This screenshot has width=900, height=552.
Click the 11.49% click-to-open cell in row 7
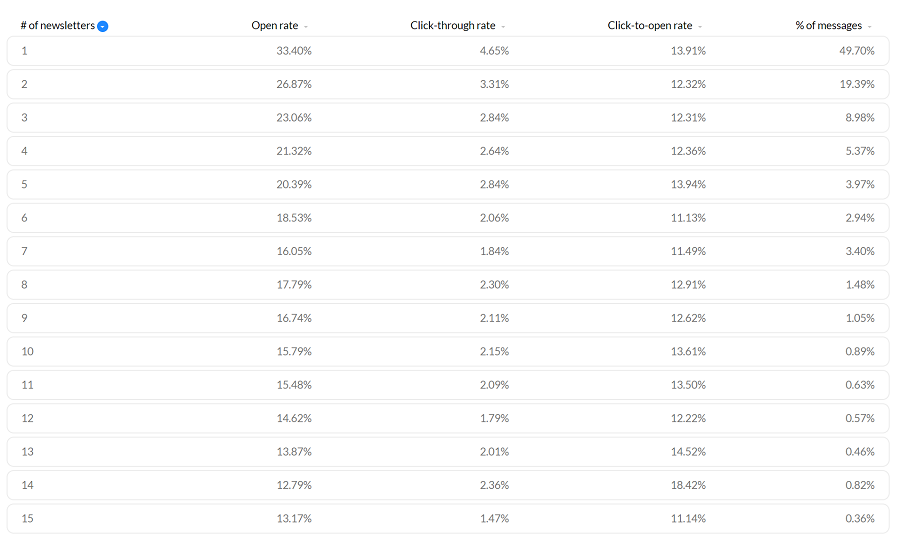pos(687,251)
